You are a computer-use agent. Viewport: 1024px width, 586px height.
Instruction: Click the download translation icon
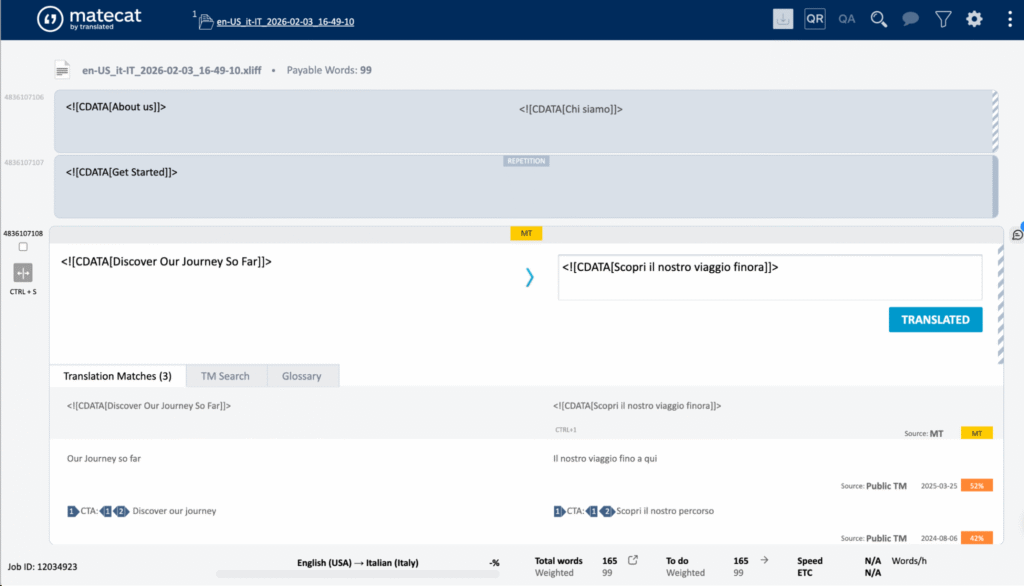pos(783,19)
